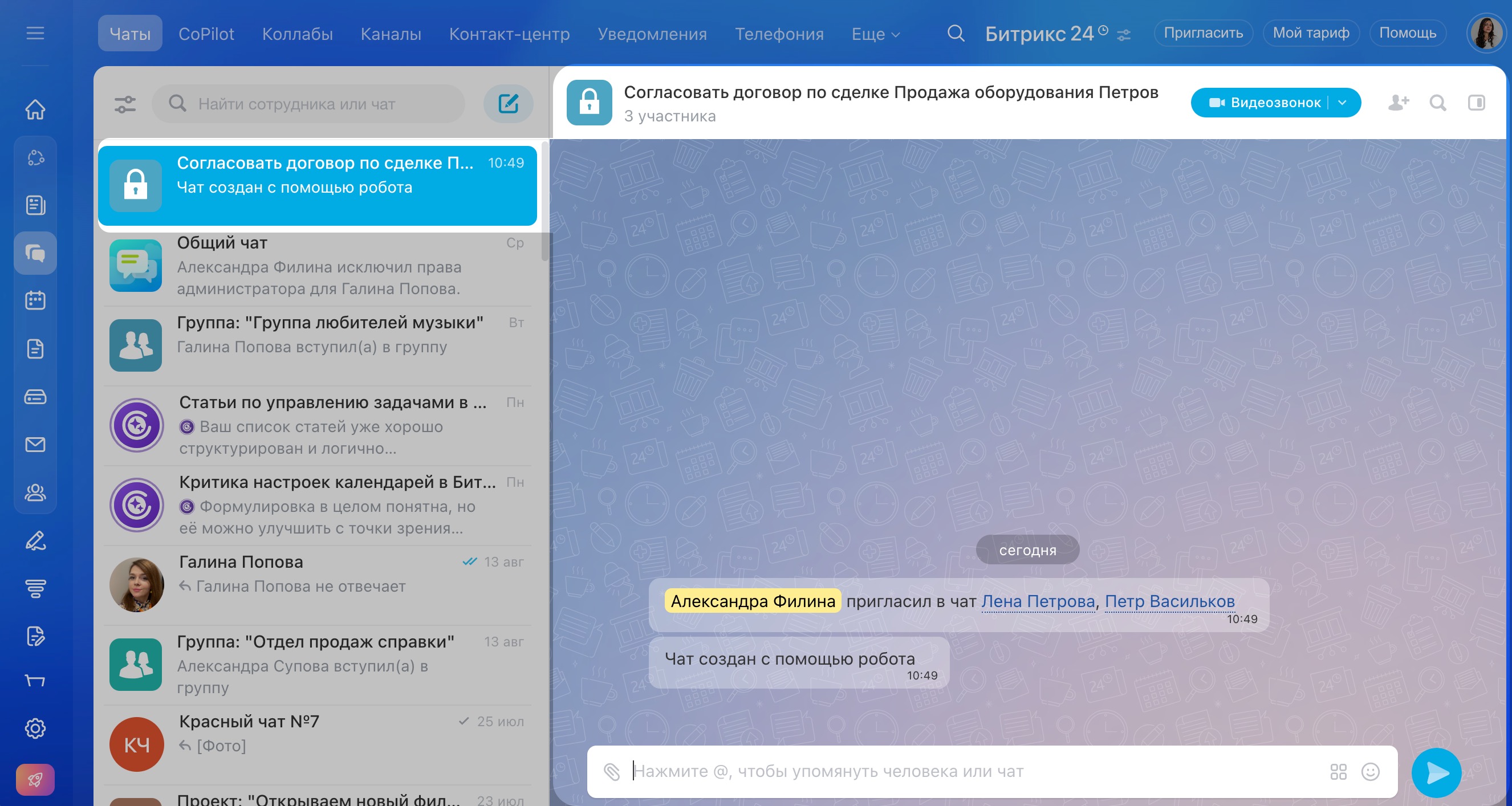Screen dimensions: 1512x806
Task: Start a Видеозвонок video call
Action: (1265, 103)
